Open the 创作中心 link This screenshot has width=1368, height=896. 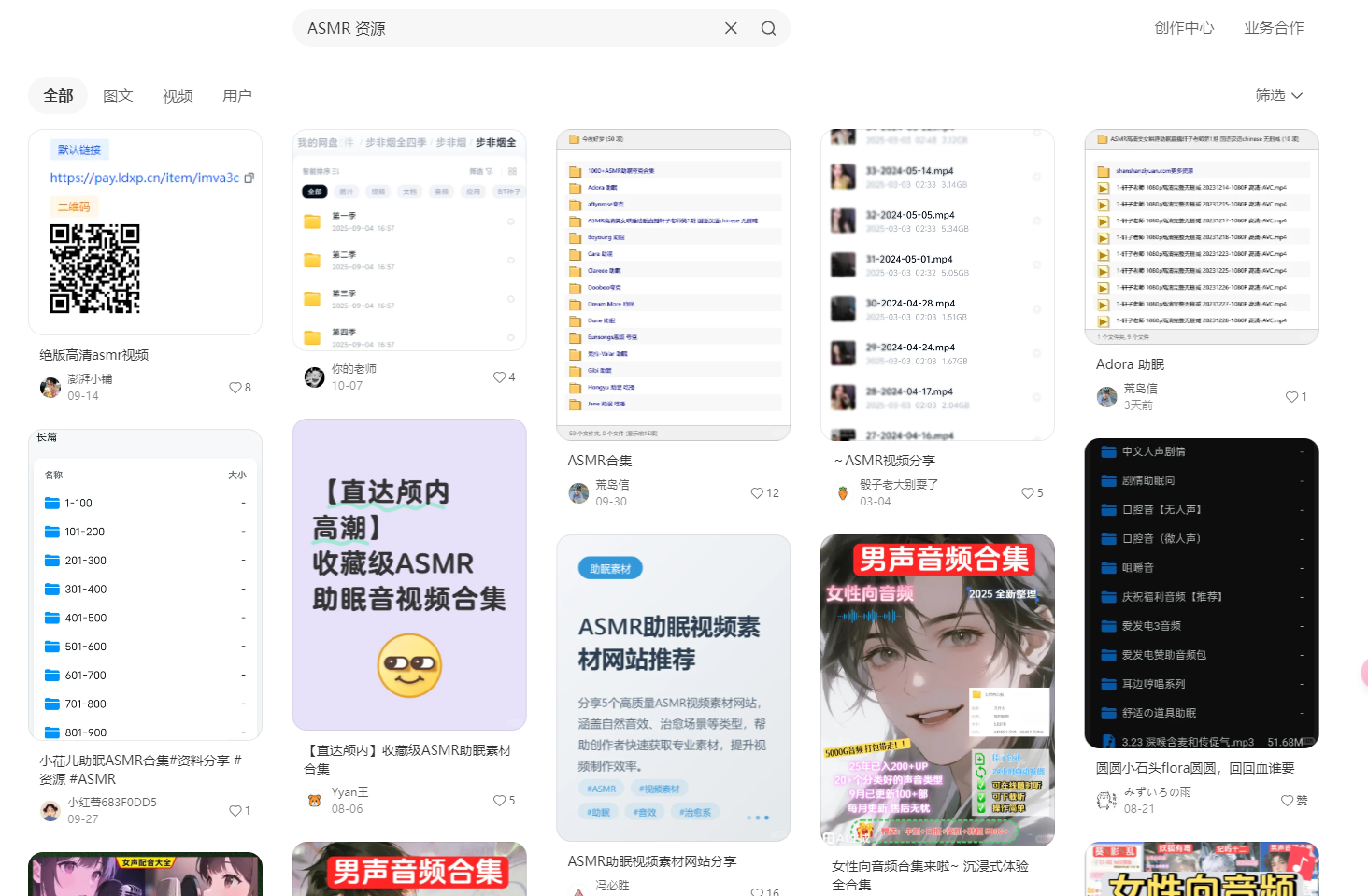(1183, 27)
